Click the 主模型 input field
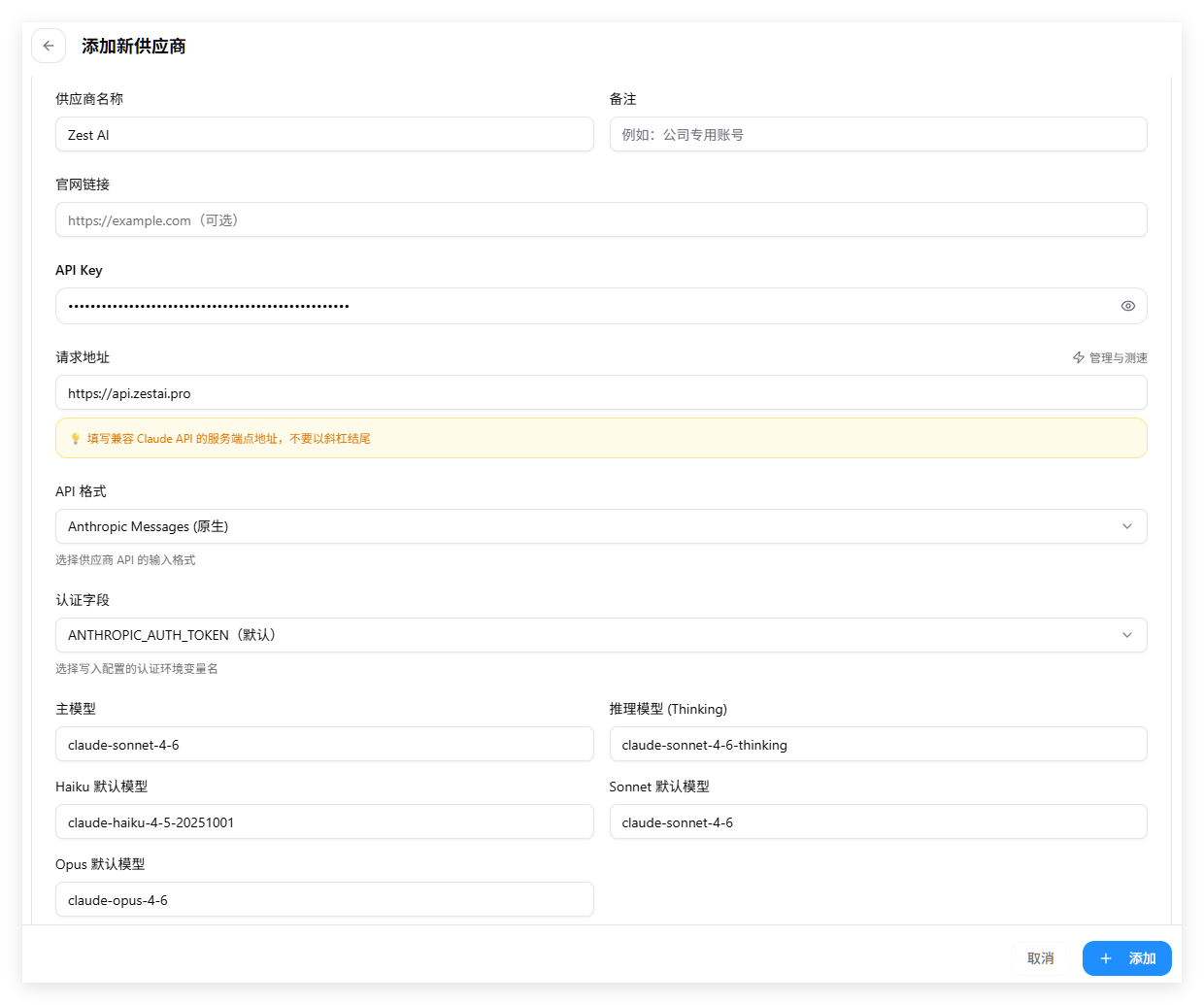This screenshot has height=1005, width=1204. [324, 745]
